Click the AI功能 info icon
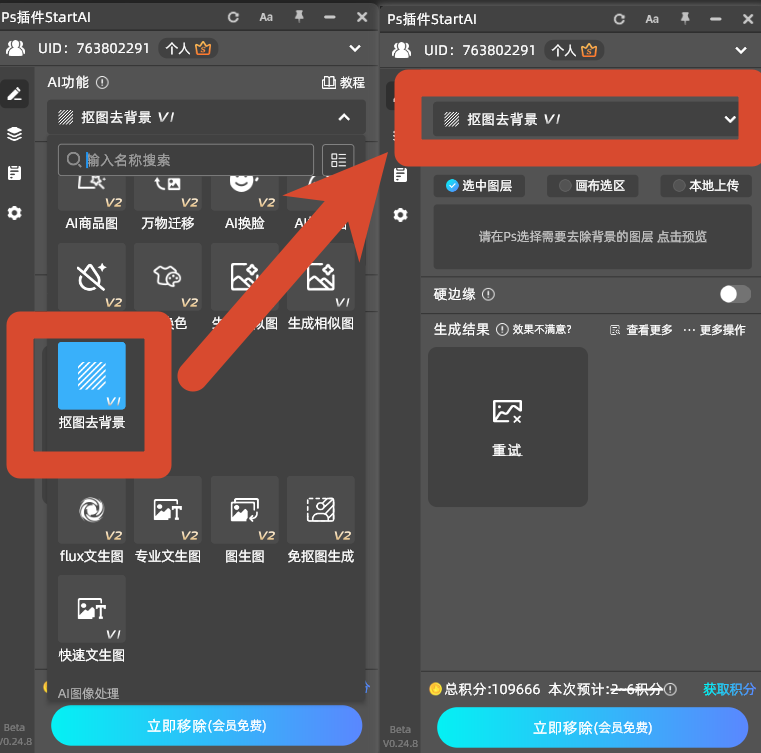 (102, 83)
